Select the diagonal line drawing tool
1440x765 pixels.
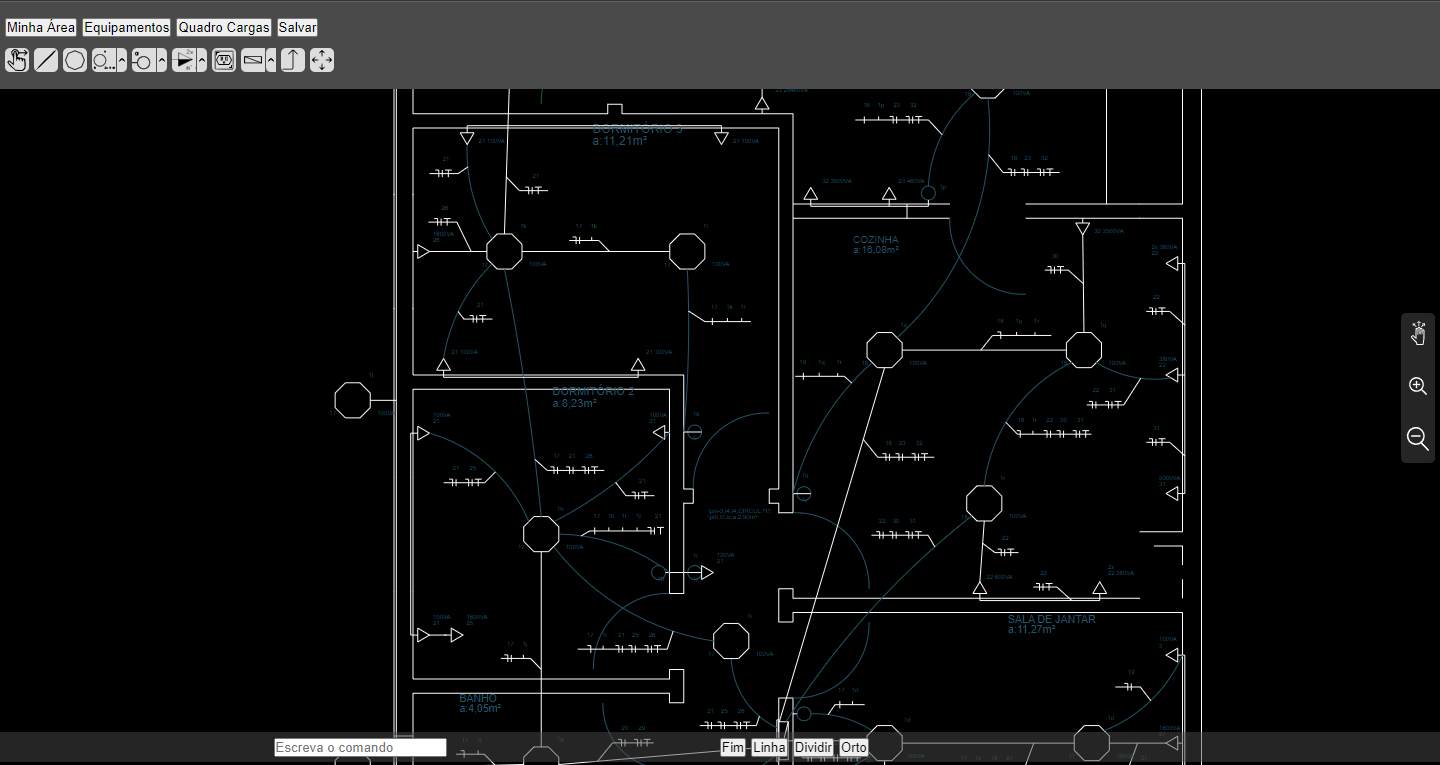point(46,60)
